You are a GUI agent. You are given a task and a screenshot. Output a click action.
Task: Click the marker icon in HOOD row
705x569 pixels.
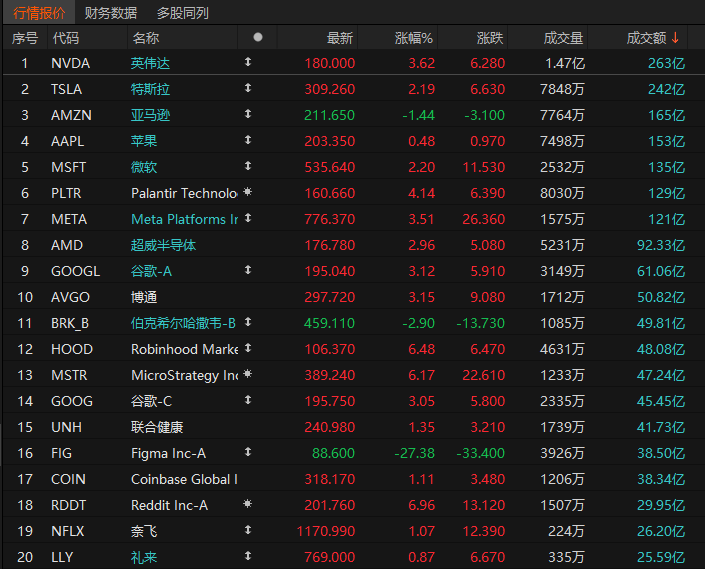248,348
